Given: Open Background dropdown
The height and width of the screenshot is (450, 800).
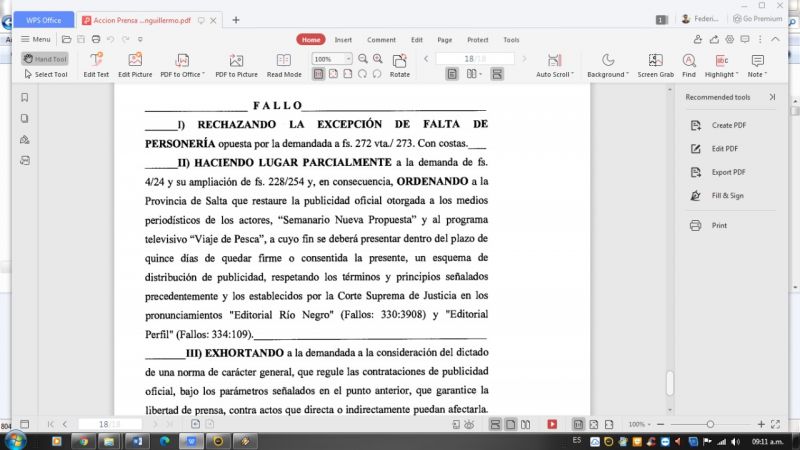Looking at the screenshot, I should click(608, 65).
